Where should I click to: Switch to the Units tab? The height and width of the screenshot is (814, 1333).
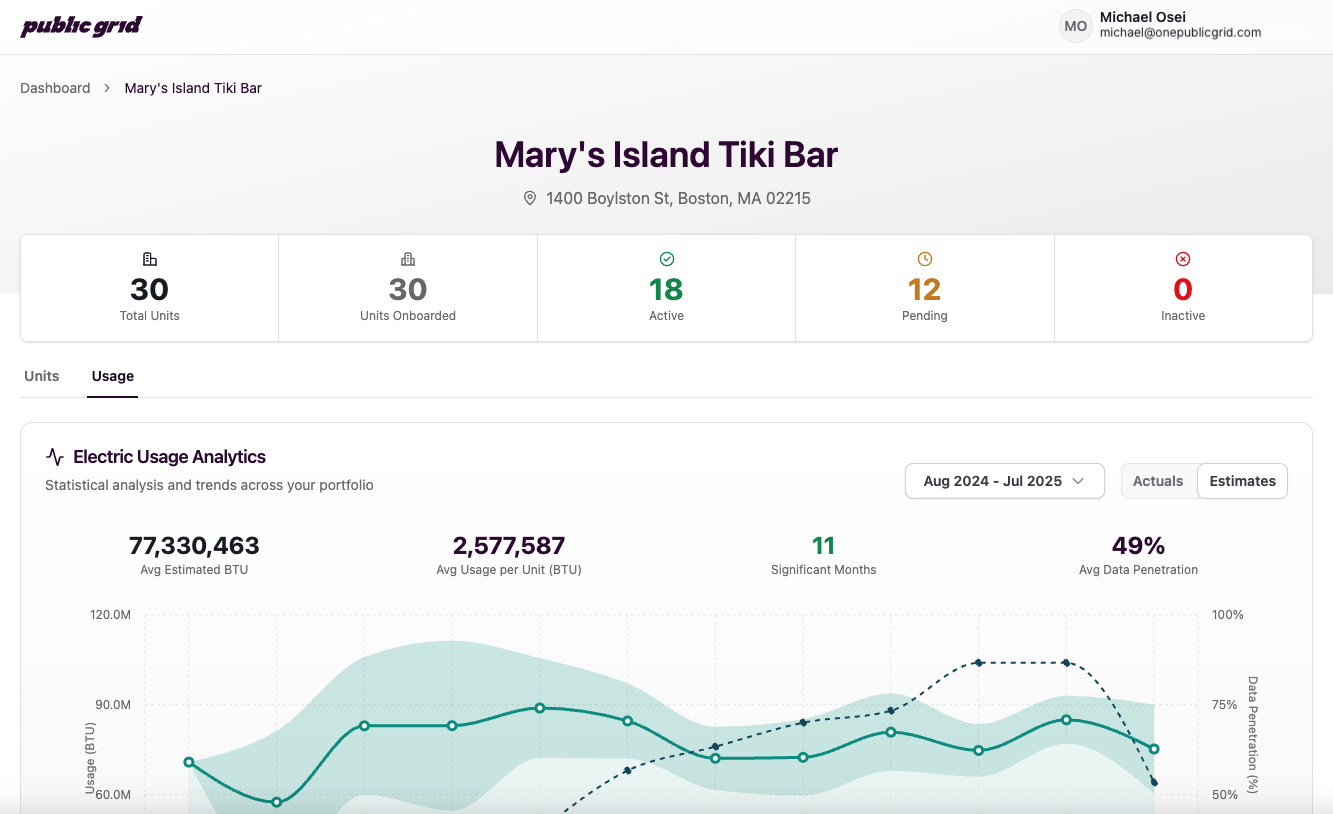pyautogui.click(x=41, y=376)
